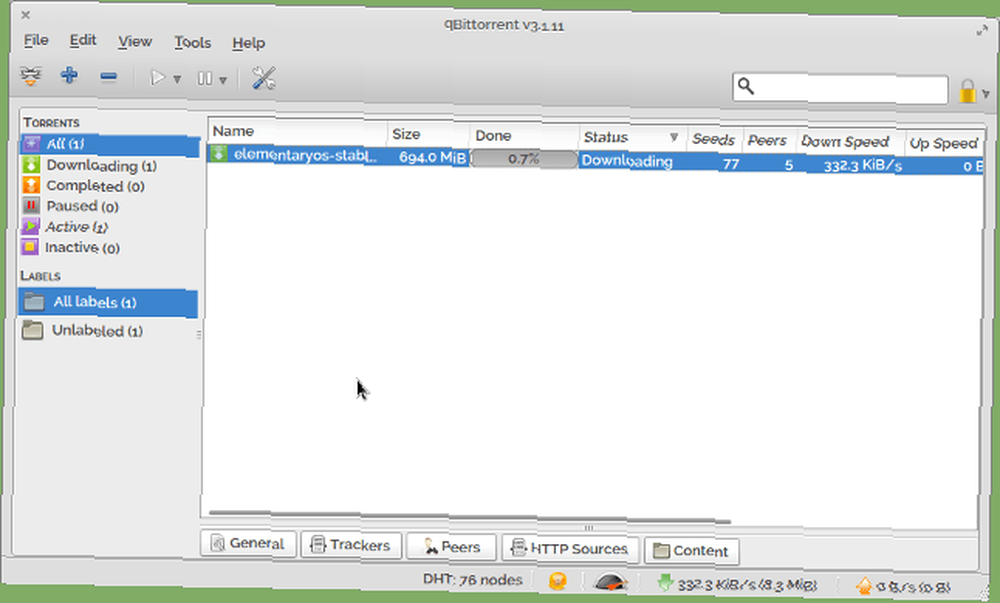Pause the torrent with the pause icon
The image size is (1000, 603).
[x=205, y=78]
